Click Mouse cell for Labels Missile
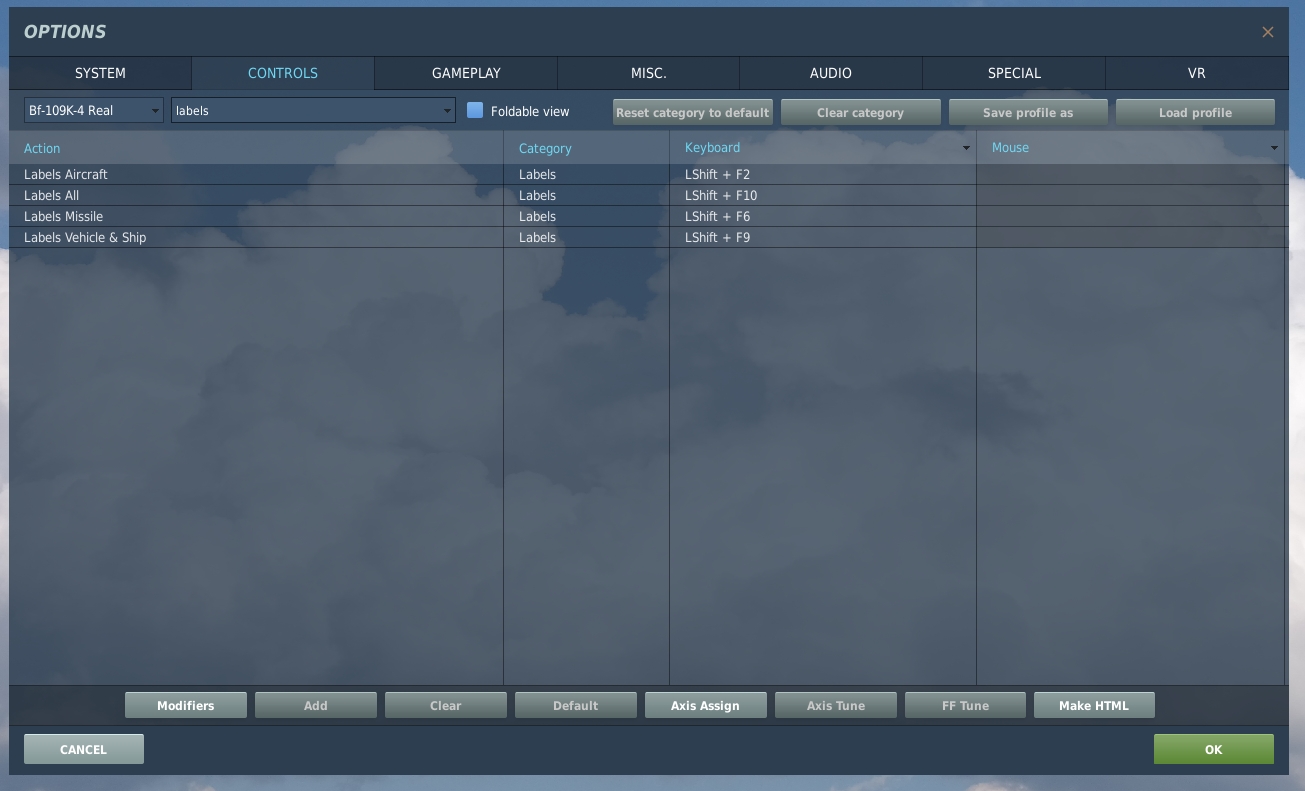The image size is (1305, 791). click(1130, 216)
